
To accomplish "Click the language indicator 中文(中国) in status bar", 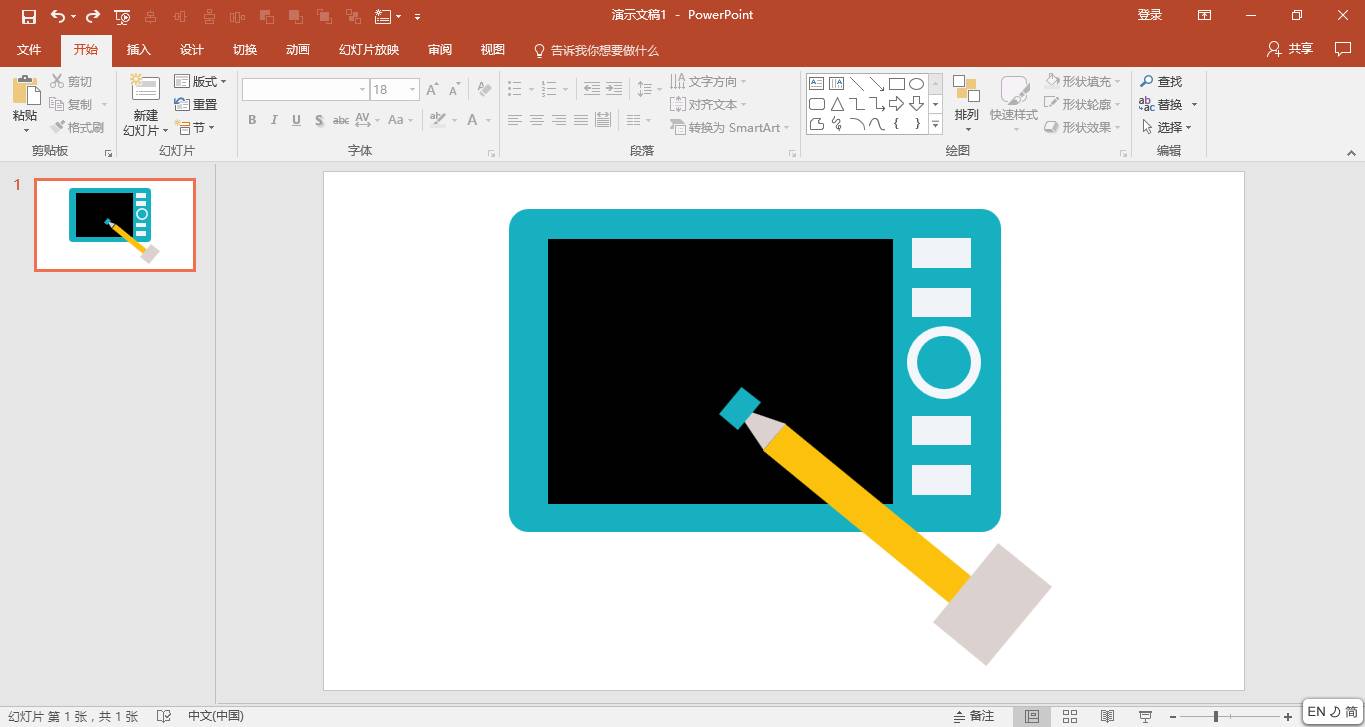I will 216,716.
